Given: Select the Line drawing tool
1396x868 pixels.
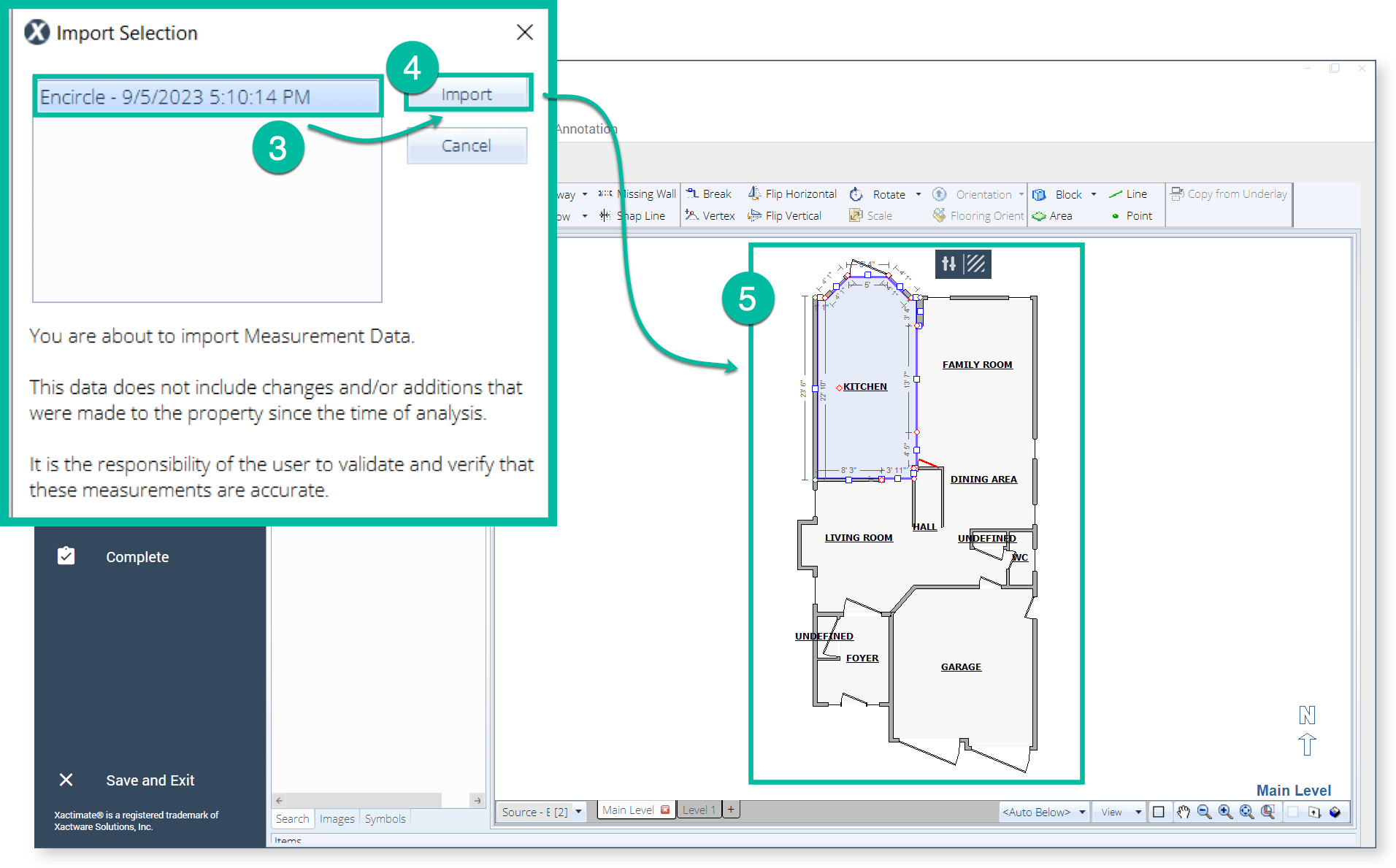Looking at the screenshot, I should [x=1130, y=193].
